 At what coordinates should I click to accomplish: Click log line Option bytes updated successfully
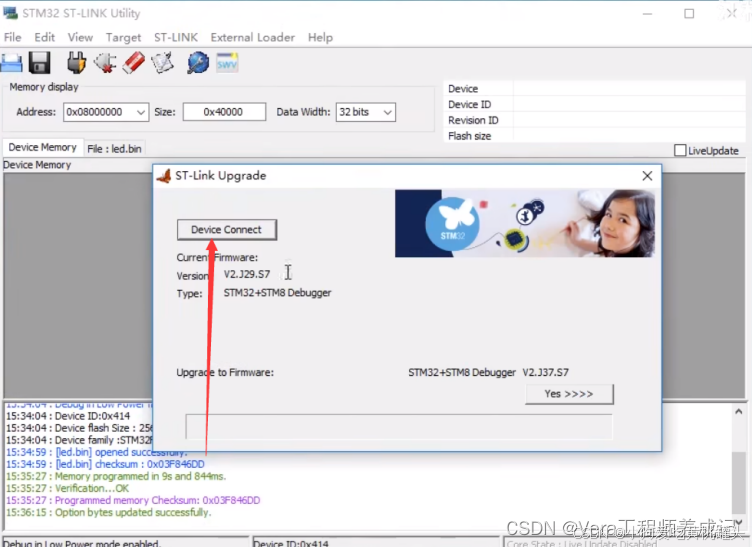point(109,512)
